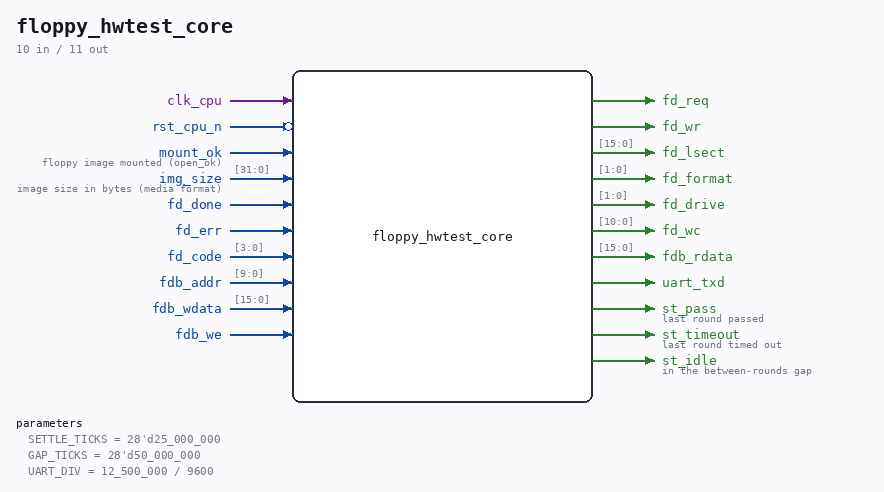
Task: Select the fd_wc output port label
Action: tap(682, 231)
